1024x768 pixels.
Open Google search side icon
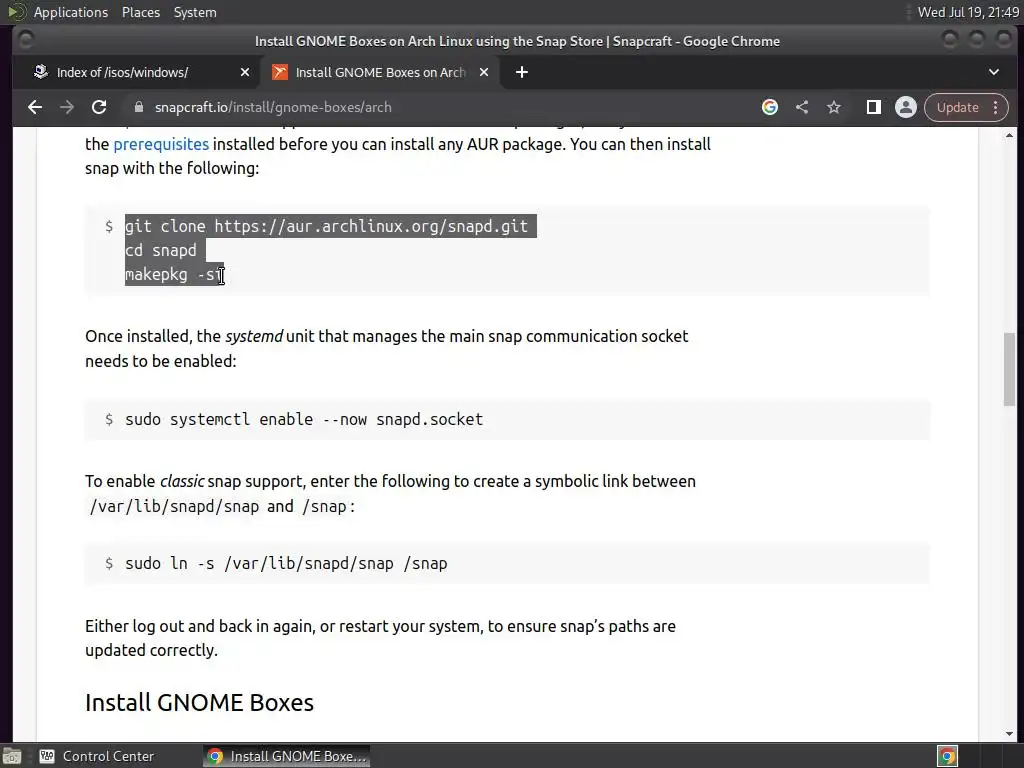pos(770,107)
